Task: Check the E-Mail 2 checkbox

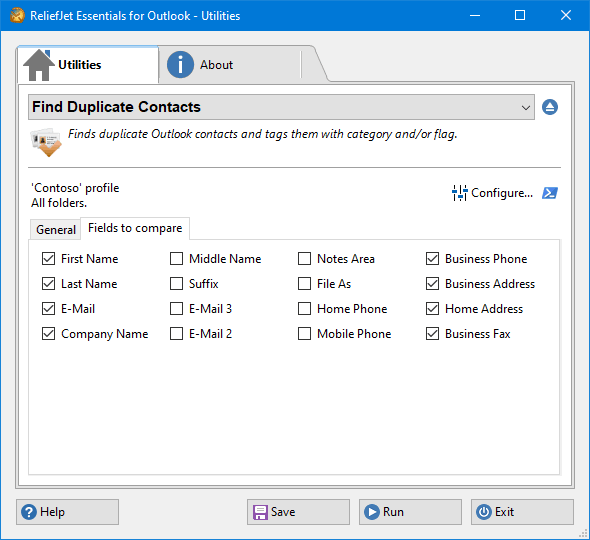Action: click(x=176, y=334)
